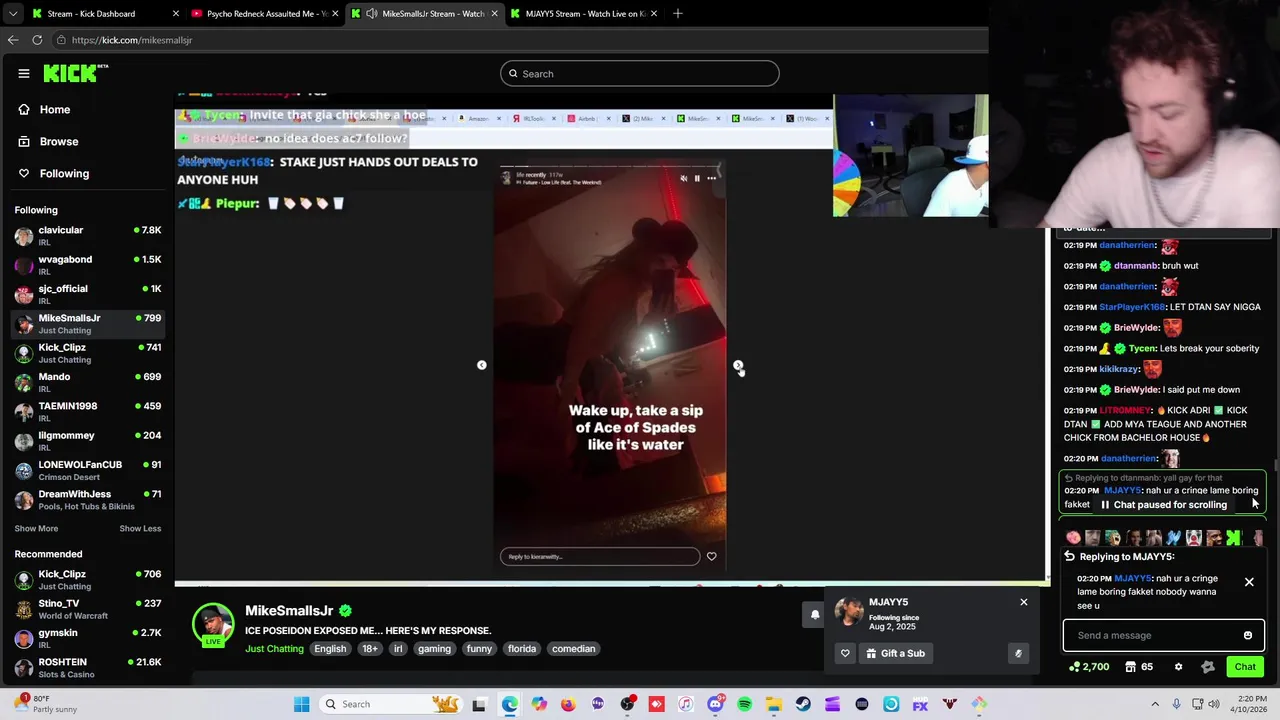The width and height of the screenshot is (1280, 720).
Task: Click the comedian tag
Action: [x=574, y=649]
